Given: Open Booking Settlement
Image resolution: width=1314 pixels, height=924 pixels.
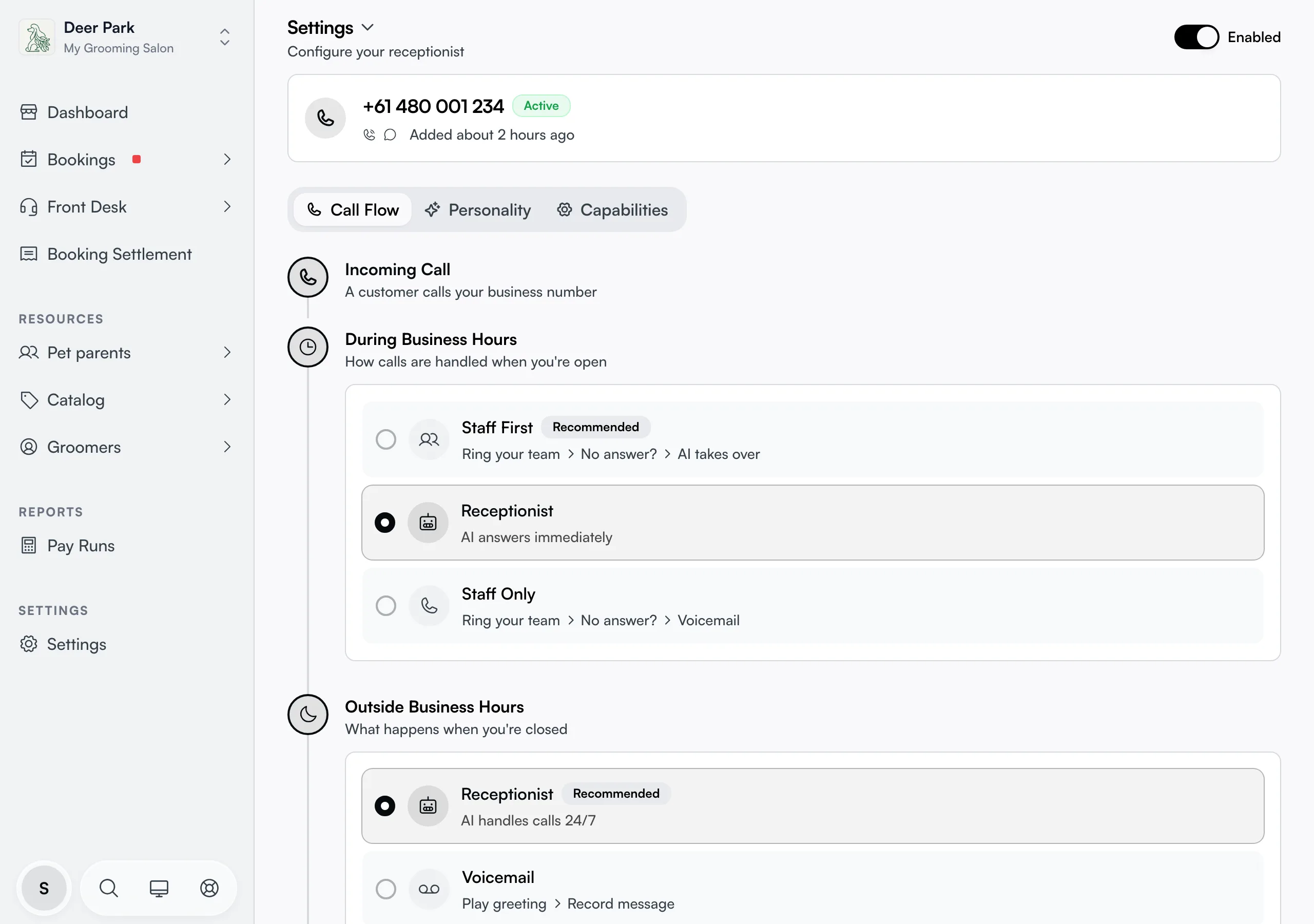Looking at the screenshot, I should [120, 254].
